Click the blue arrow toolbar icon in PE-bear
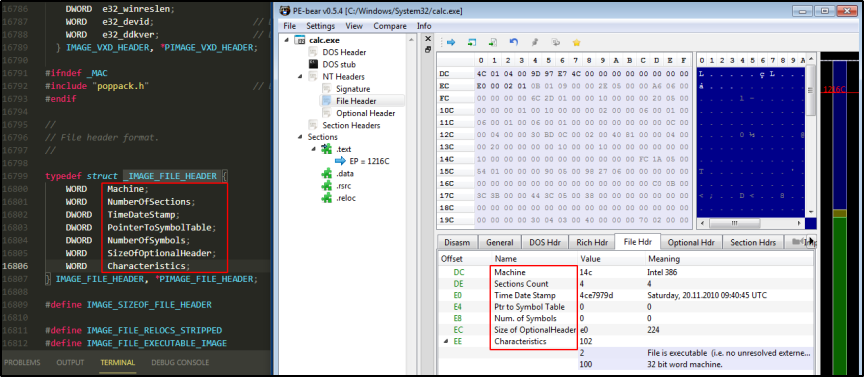864x377 pixels. [451, 42]
